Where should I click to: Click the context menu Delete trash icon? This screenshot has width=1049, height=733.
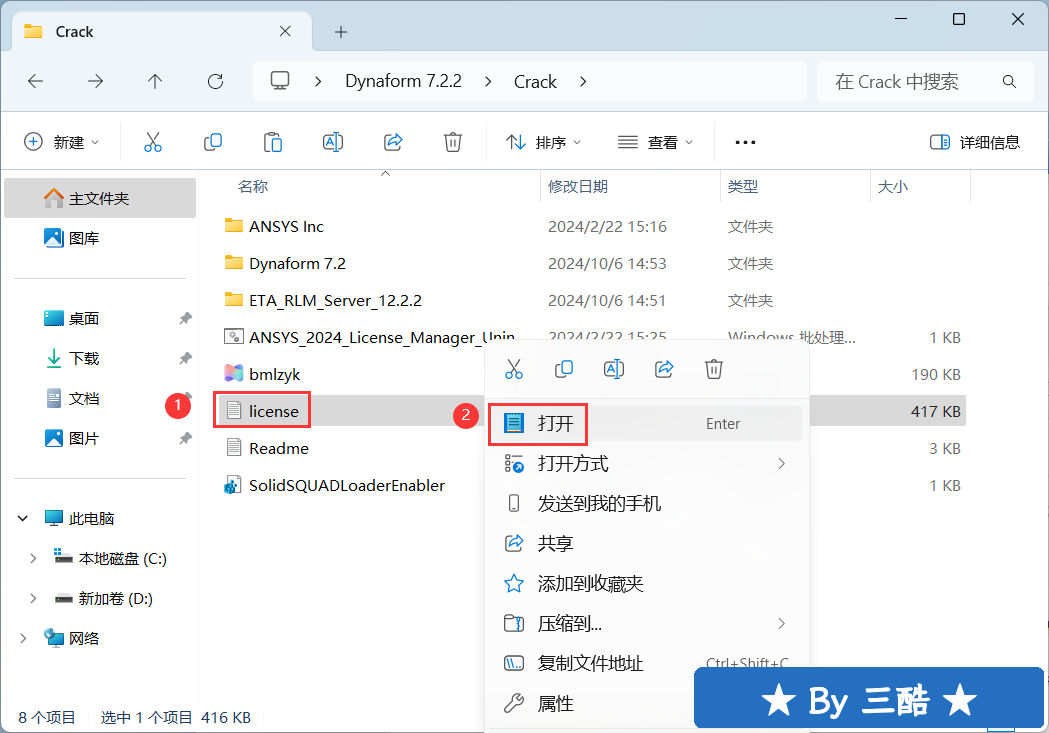click(x=714, y=369)
